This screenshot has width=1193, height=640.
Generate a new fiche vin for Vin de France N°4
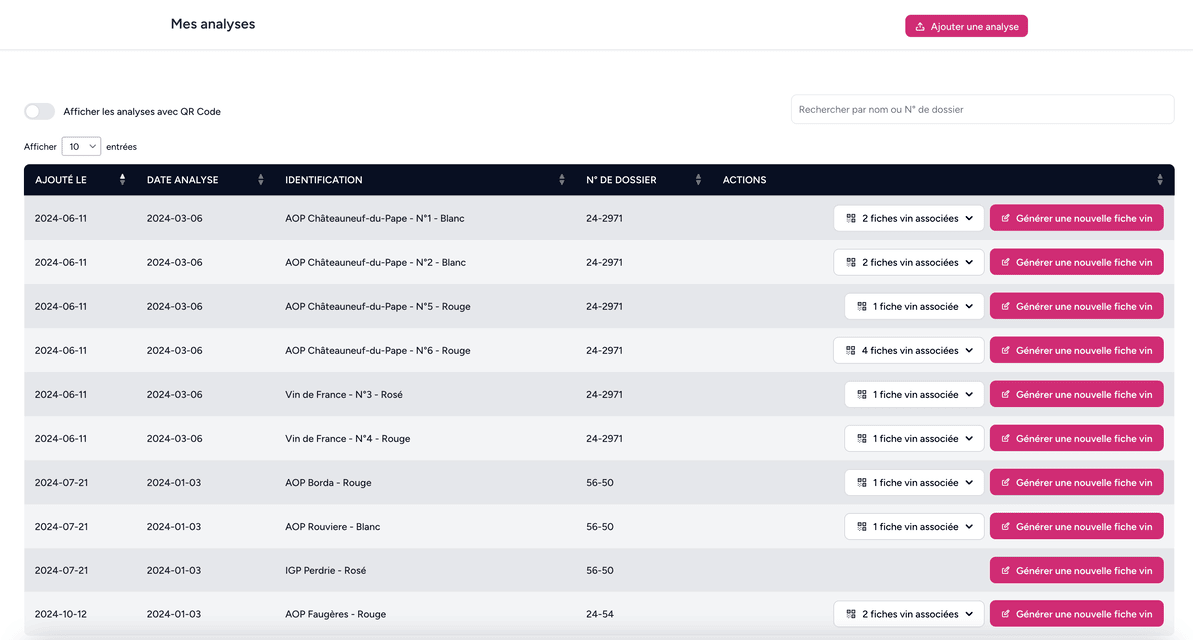1077,438
